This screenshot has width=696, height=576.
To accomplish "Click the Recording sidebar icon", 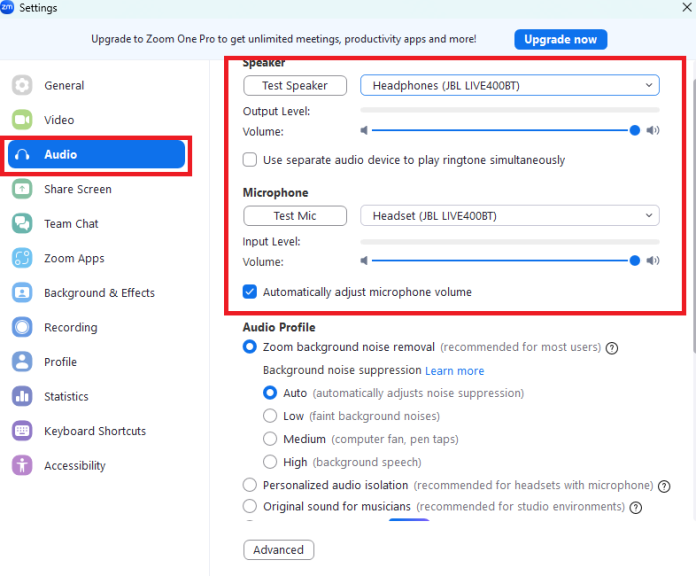I will point(22,327).
